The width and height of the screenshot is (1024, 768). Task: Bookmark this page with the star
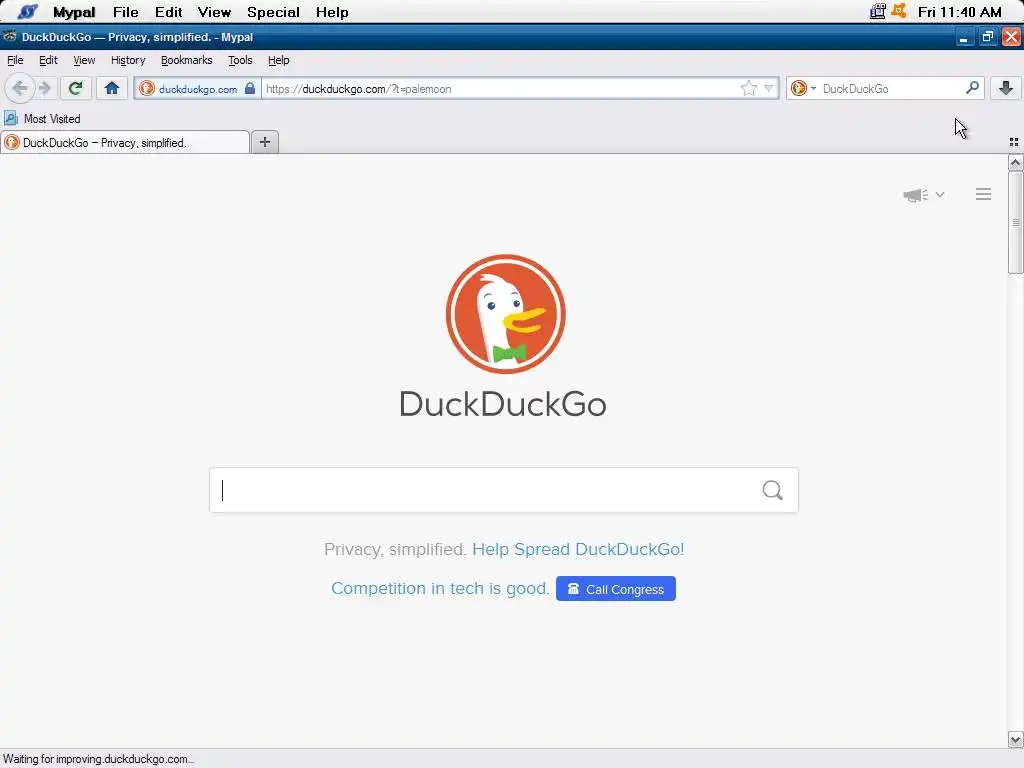(x=748, y=88)
